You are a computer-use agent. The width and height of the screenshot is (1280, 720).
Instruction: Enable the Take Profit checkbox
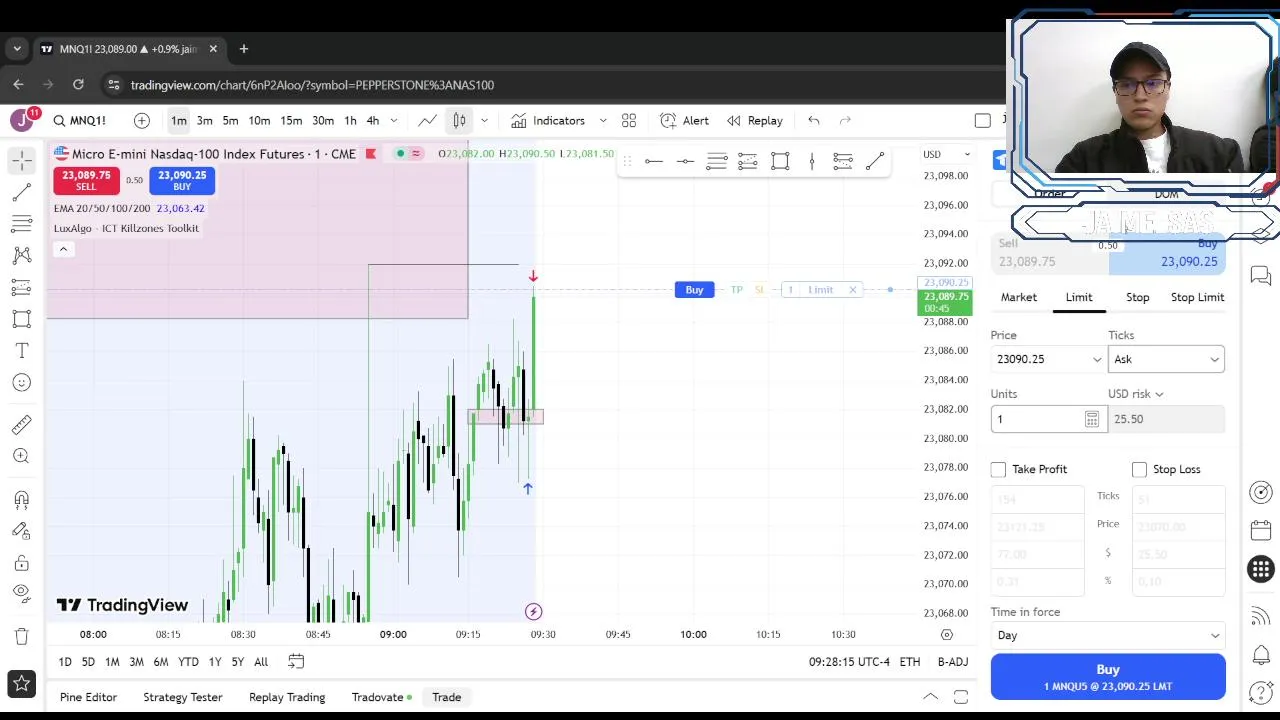click(998, 469)
